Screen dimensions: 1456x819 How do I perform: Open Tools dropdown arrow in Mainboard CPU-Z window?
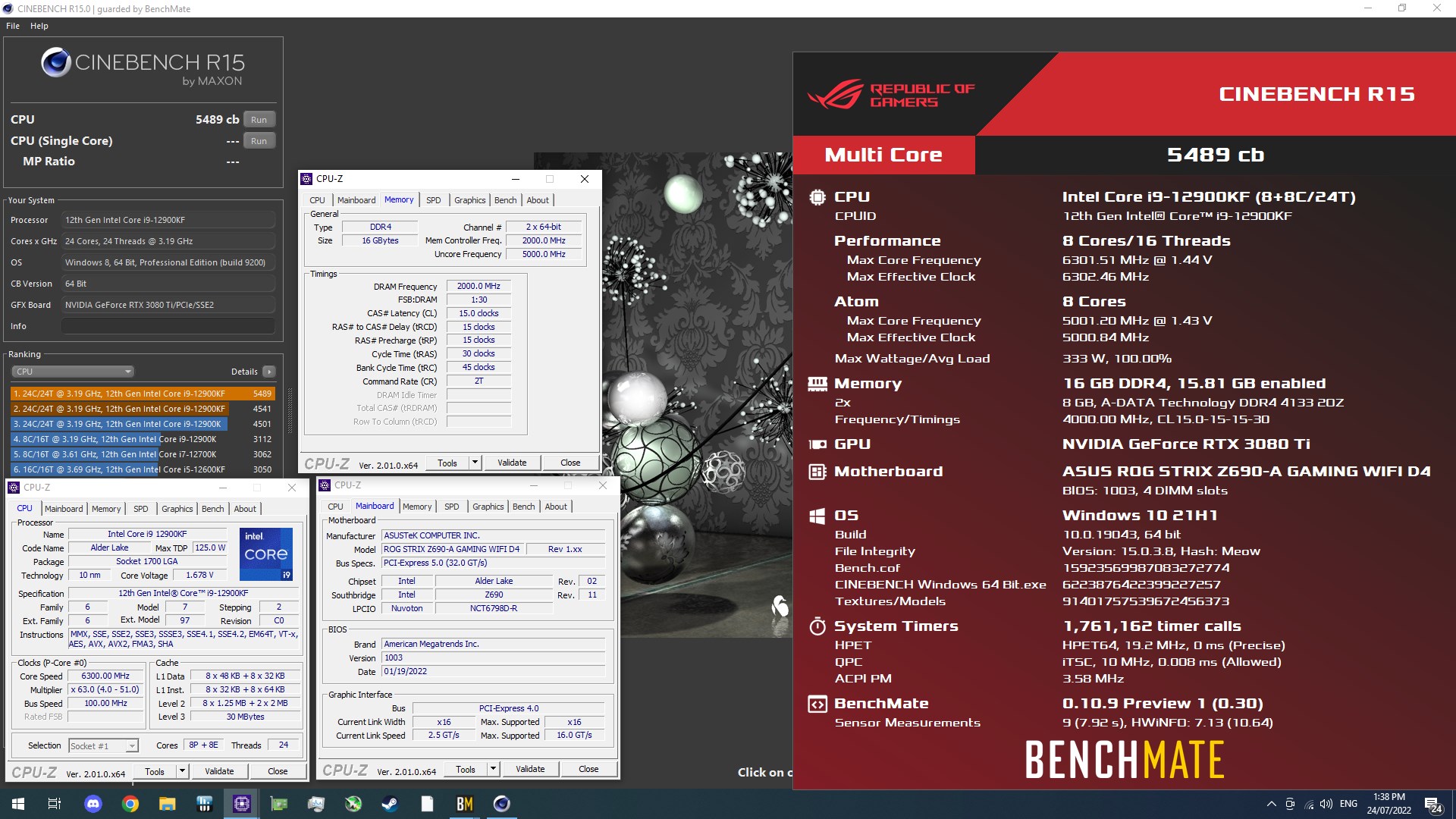click(x=494, y=769)
